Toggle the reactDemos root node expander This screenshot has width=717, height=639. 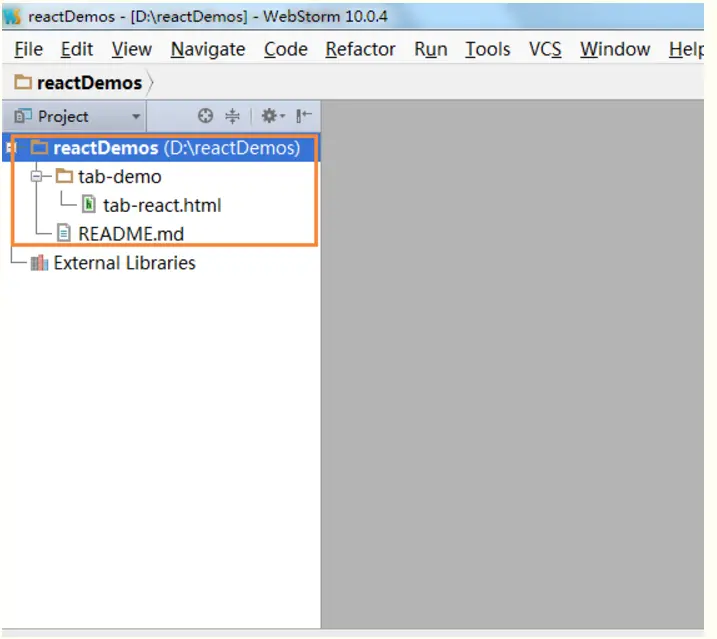click(x=11, y=148)
